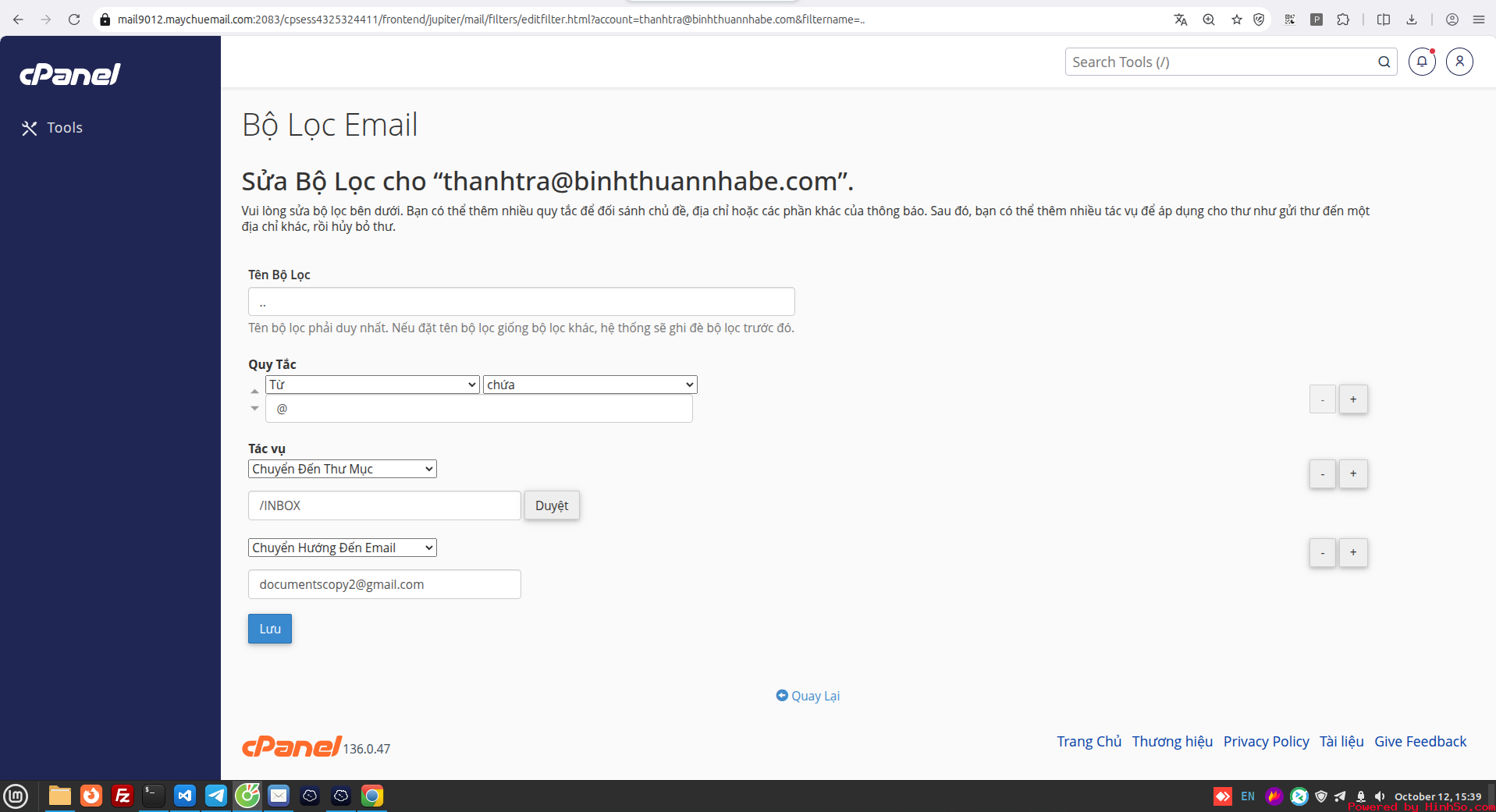This screenshot has width=1496, height=812.
Task: Click the Lưu save button
Action: 270,629
